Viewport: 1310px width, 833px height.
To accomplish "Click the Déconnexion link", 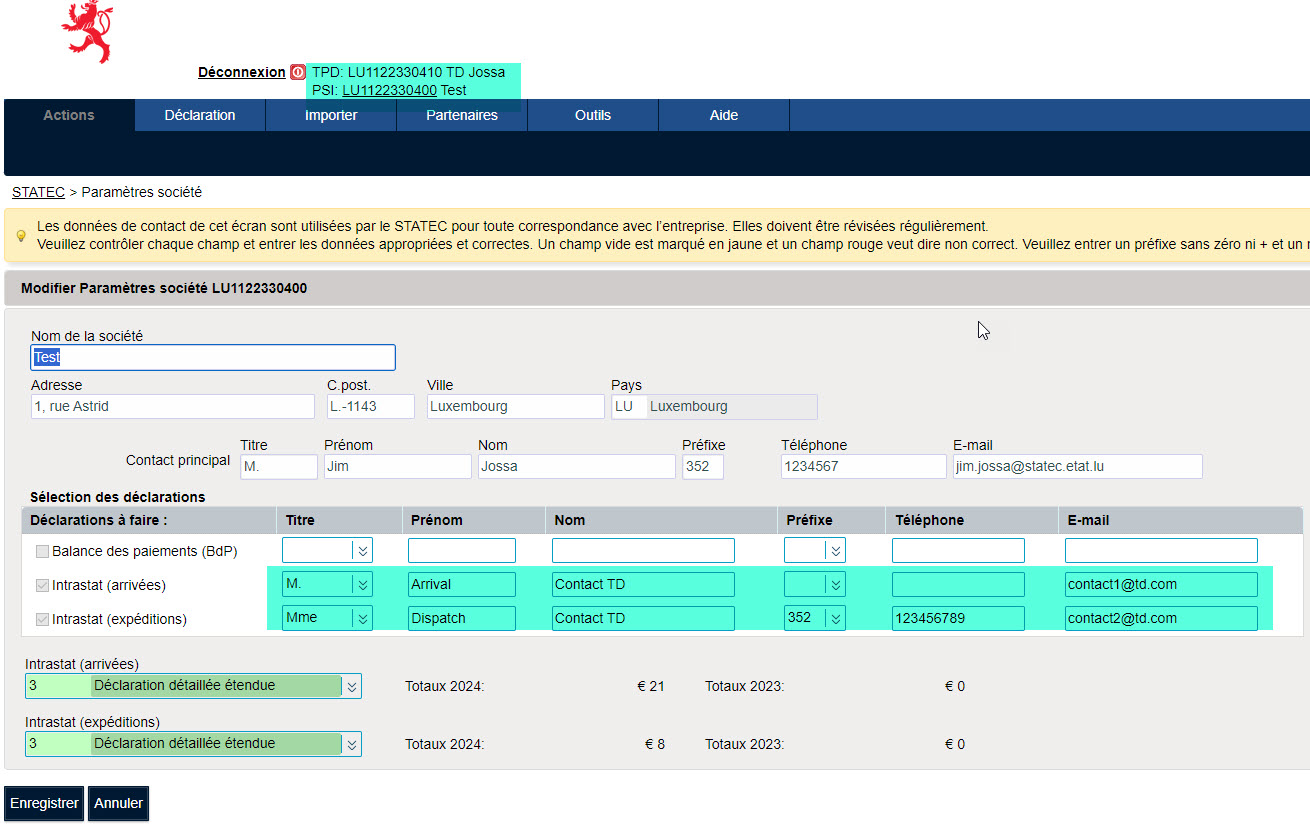I will click(x=241, y=72).
